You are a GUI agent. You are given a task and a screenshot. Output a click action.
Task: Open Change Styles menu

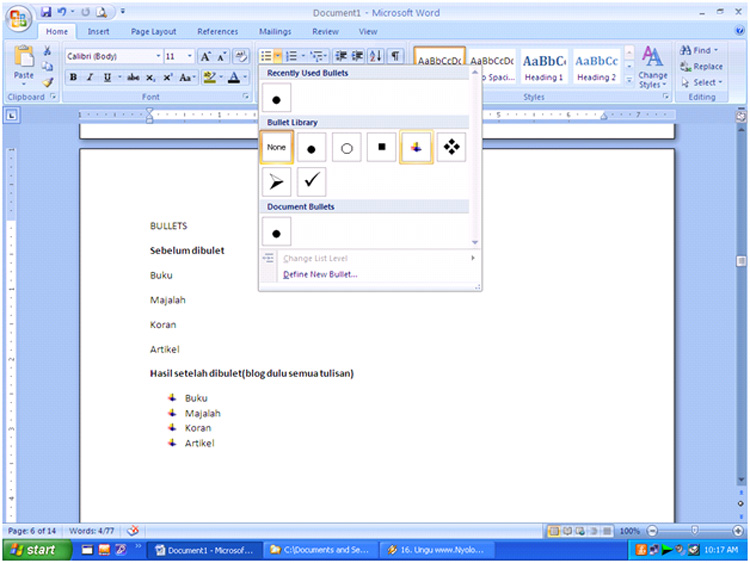click(x=652, y=67)
